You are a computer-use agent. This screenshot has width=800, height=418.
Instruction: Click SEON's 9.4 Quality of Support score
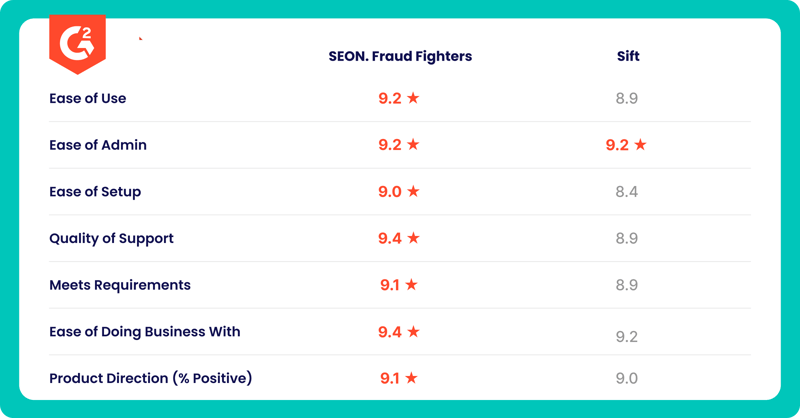pos(390,238)
